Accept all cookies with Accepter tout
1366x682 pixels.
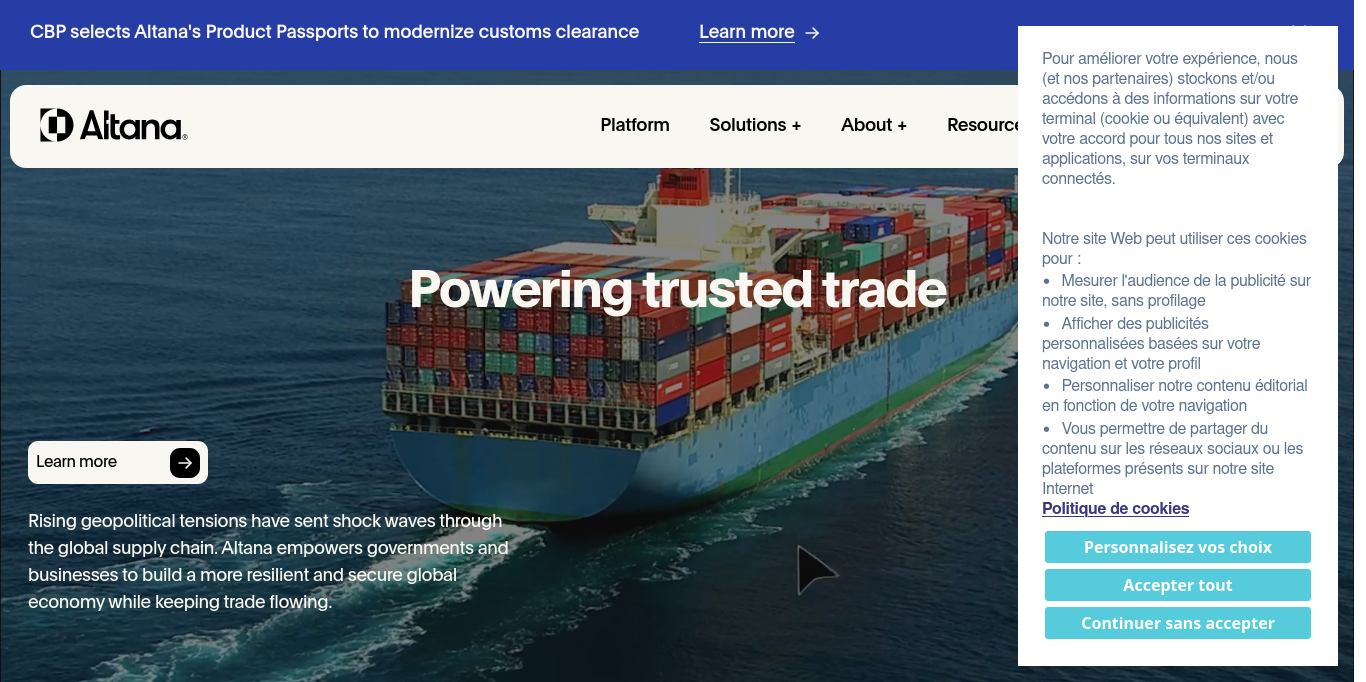1178,585
